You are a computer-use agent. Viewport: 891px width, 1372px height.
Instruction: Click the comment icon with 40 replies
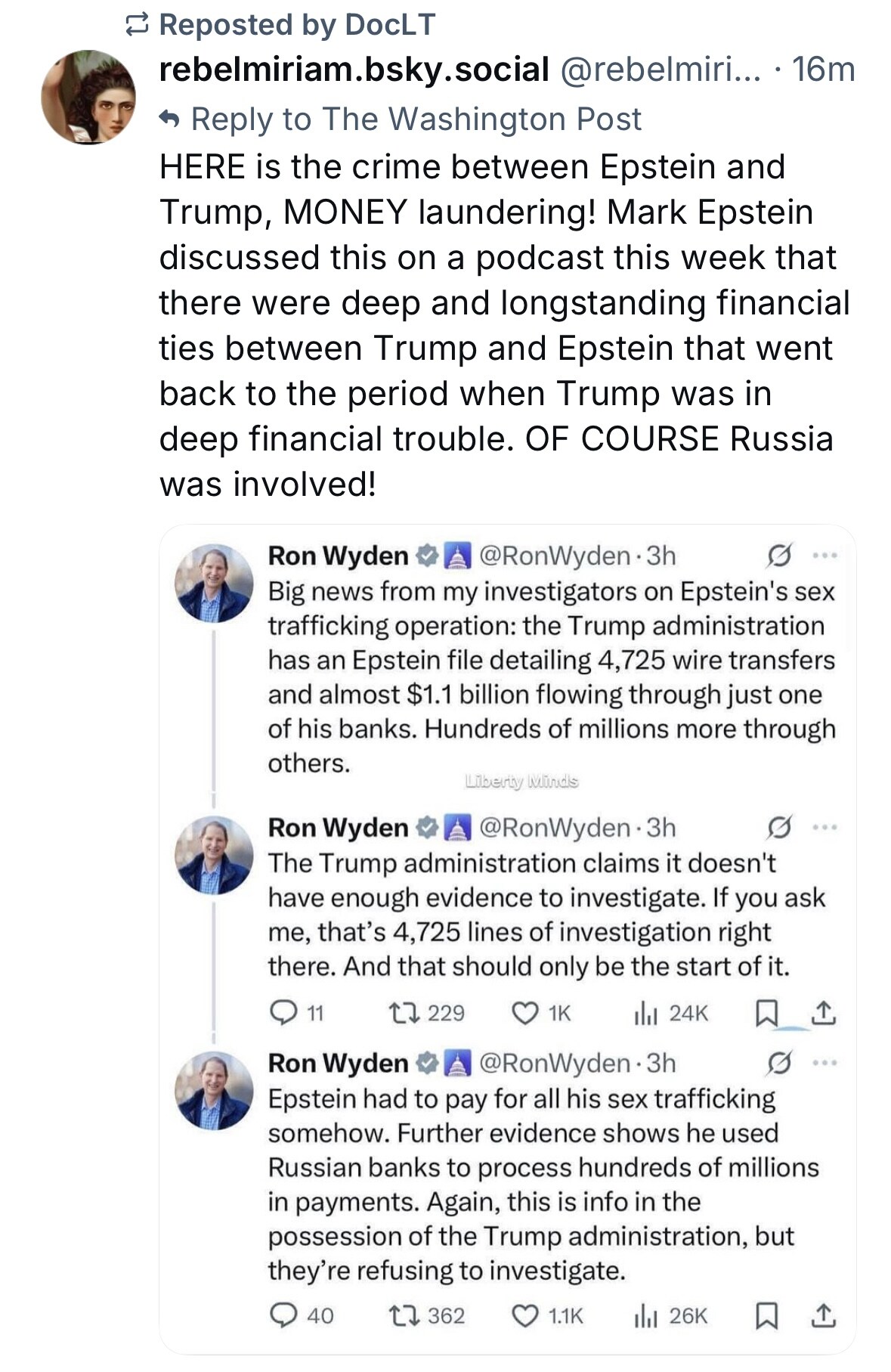(x=283, y=1316)
